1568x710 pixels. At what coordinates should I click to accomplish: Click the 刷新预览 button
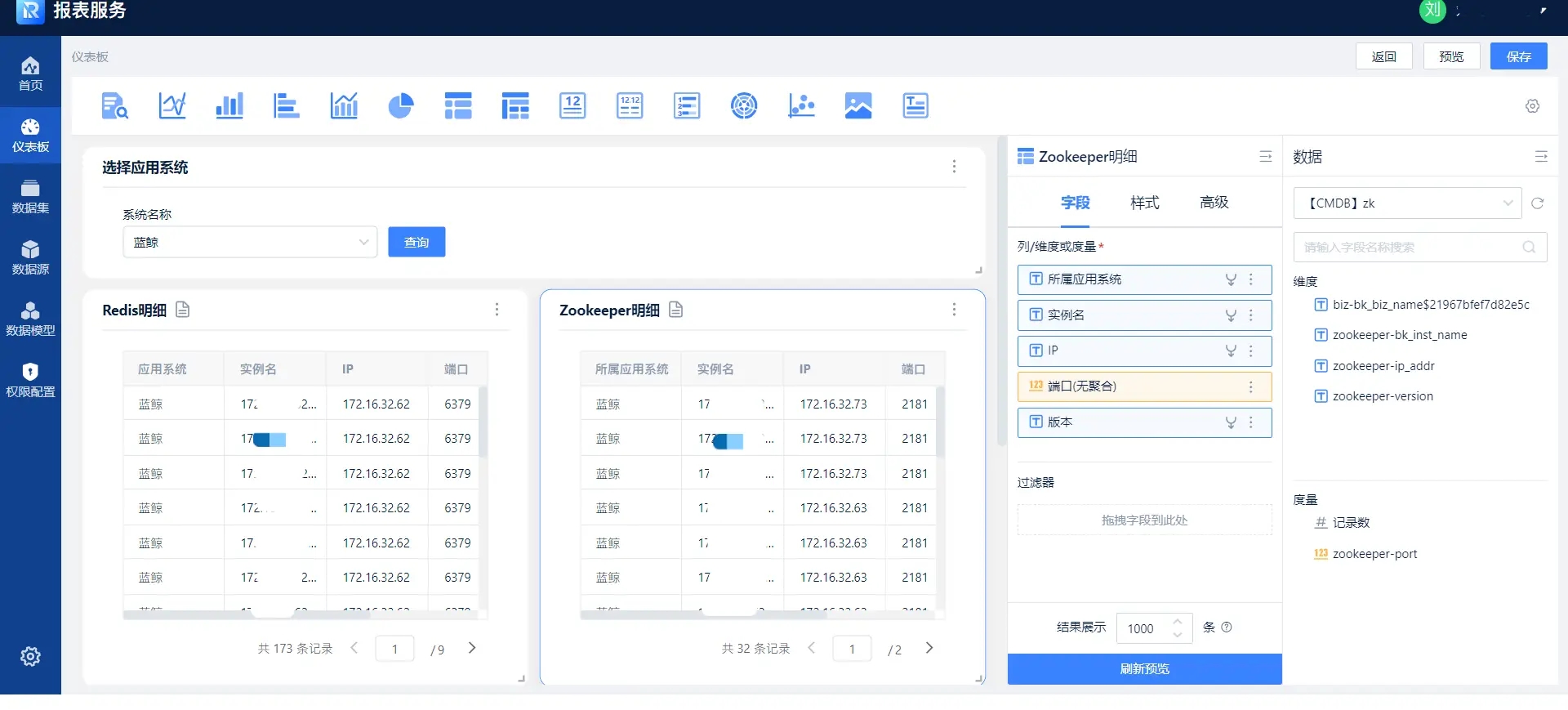tap(1144, 669)
